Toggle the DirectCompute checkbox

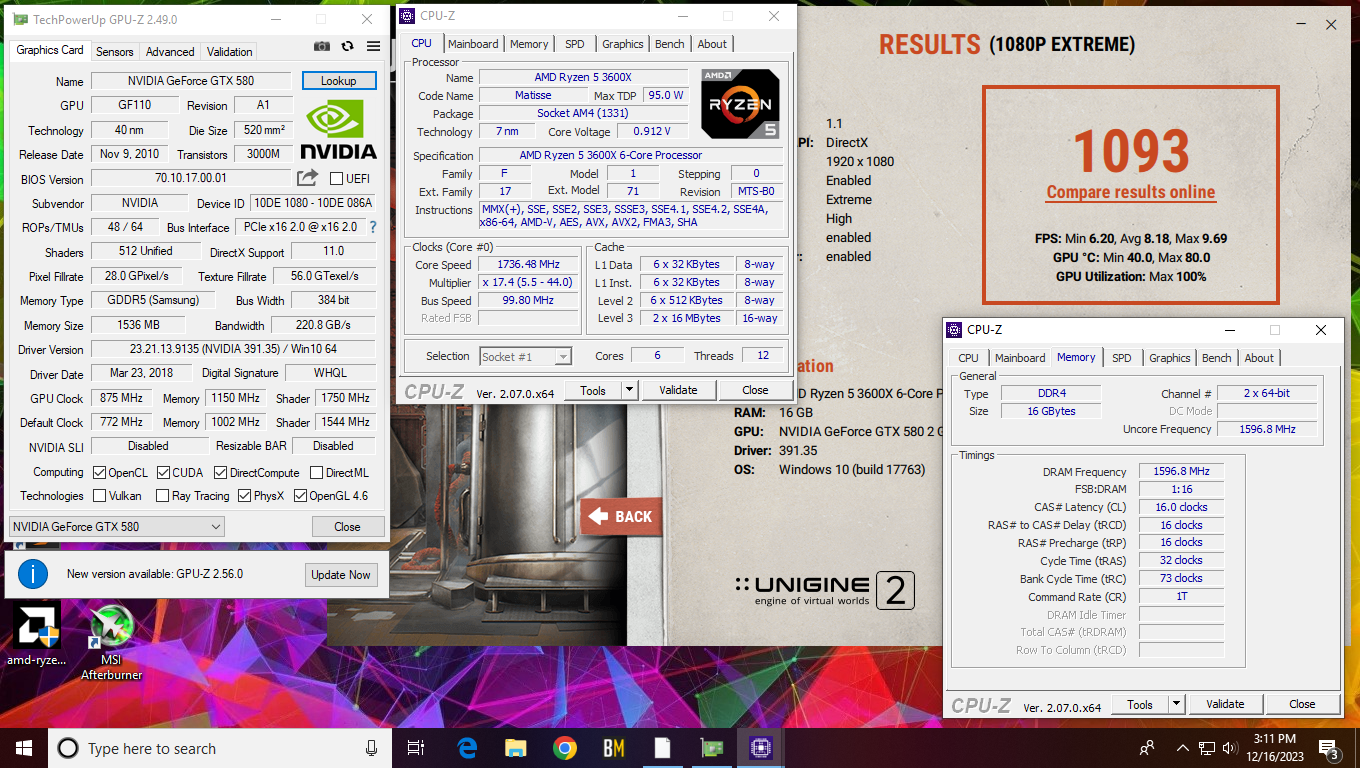pyautogui.click(x=221, y=472)
